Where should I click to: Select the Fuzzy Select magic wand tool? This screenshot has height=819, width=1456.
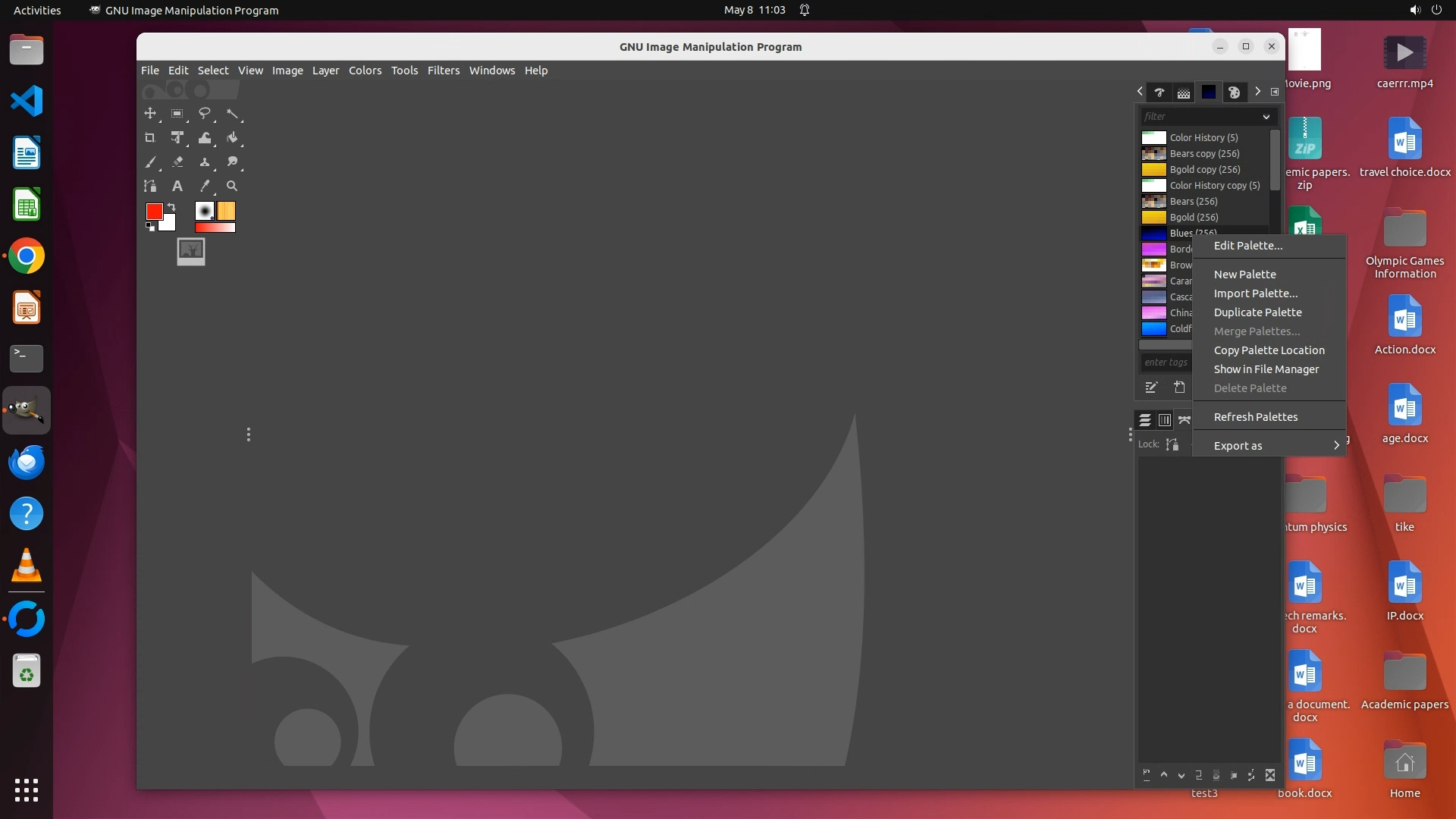[x=232, y=114]
